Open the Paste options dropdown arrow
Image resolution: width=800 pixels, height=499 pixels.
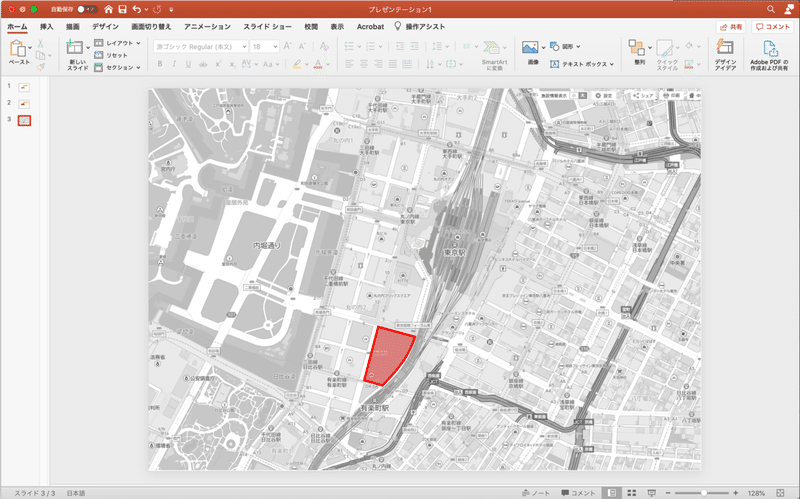30,47
